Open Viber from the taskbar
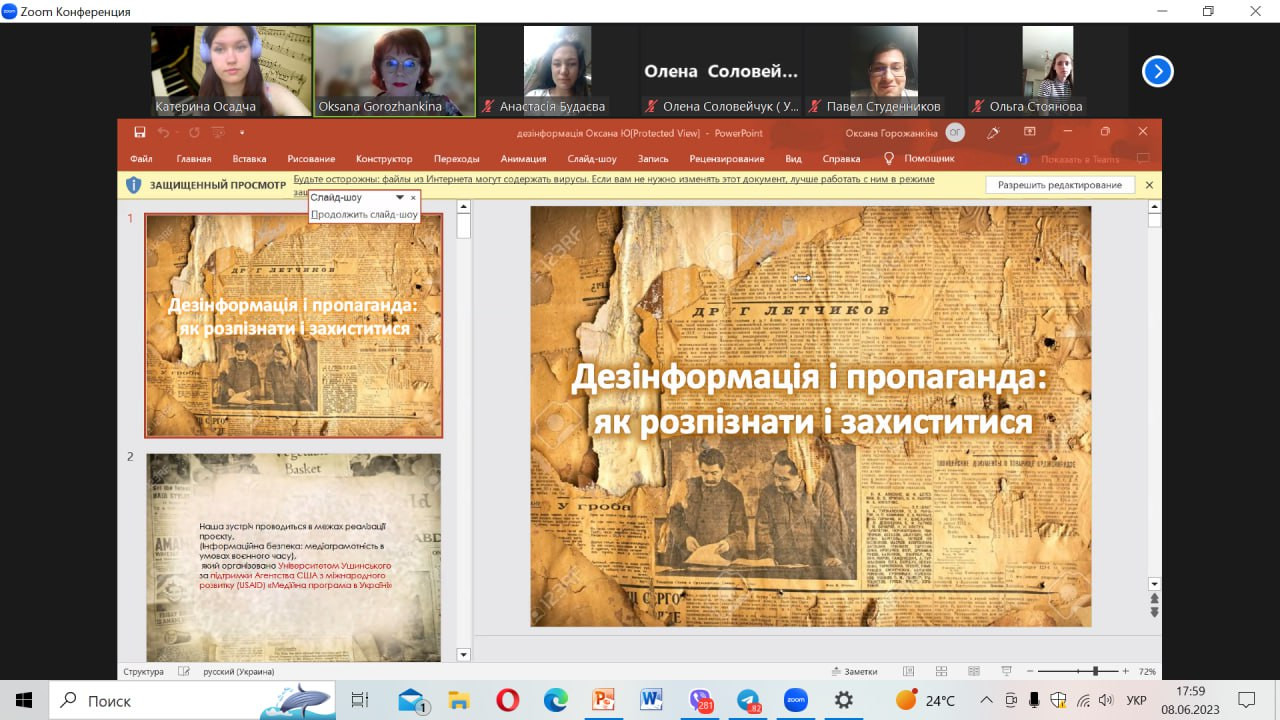The image size is (1280, 720). (x=701, y=700)
